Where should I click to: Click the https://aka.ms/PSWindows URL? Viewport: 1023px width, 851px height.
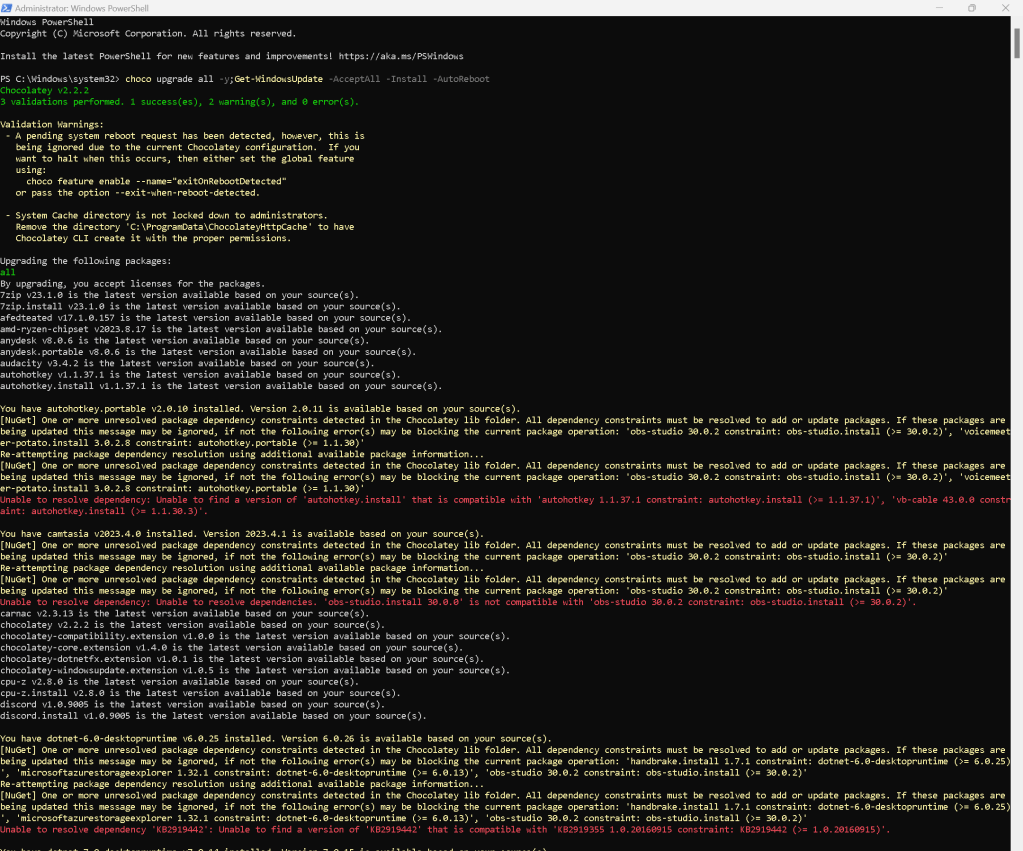pos(401,56)
